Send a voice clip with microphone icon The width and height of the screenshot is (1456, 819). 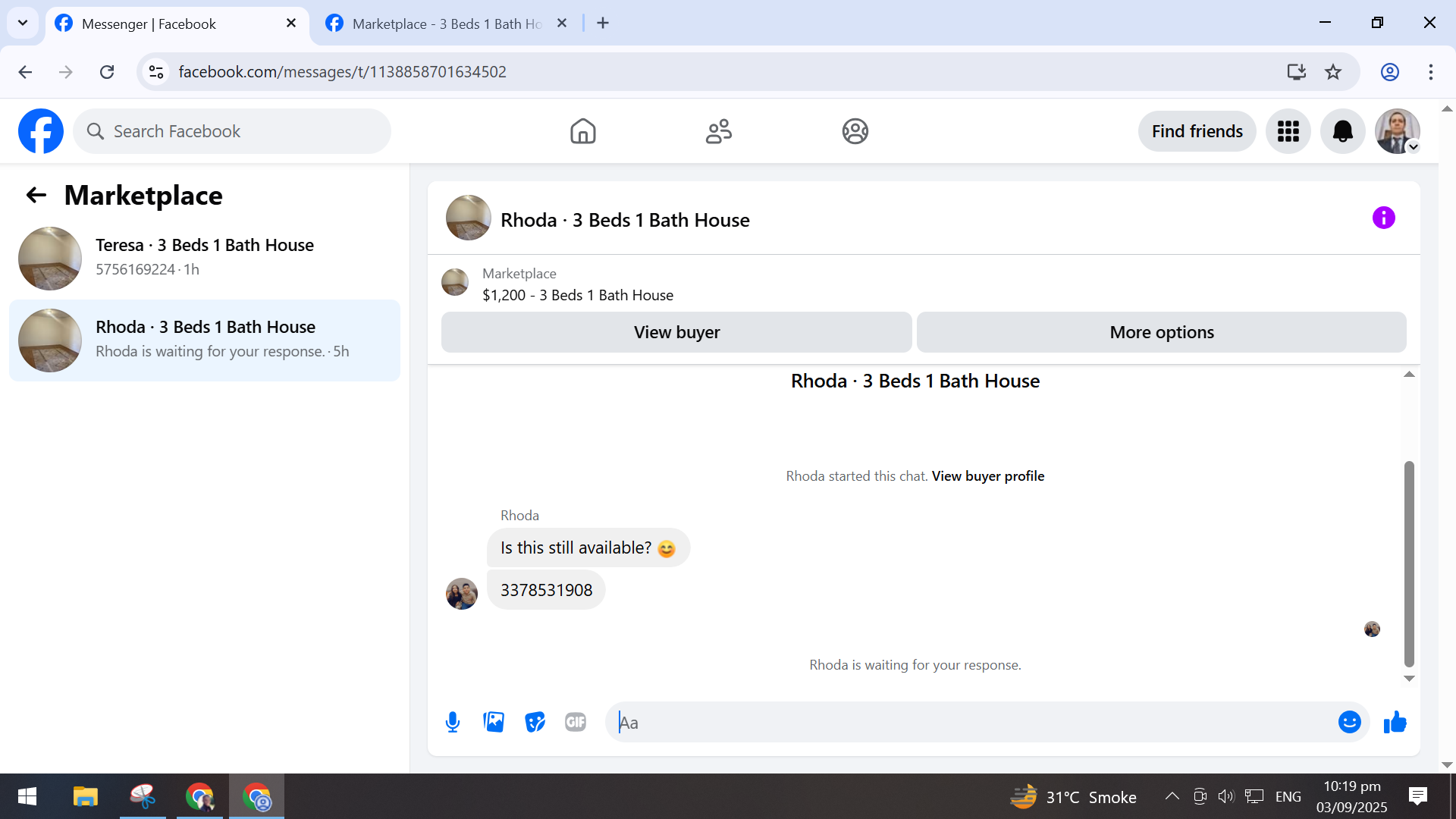[x=453, y=722]
